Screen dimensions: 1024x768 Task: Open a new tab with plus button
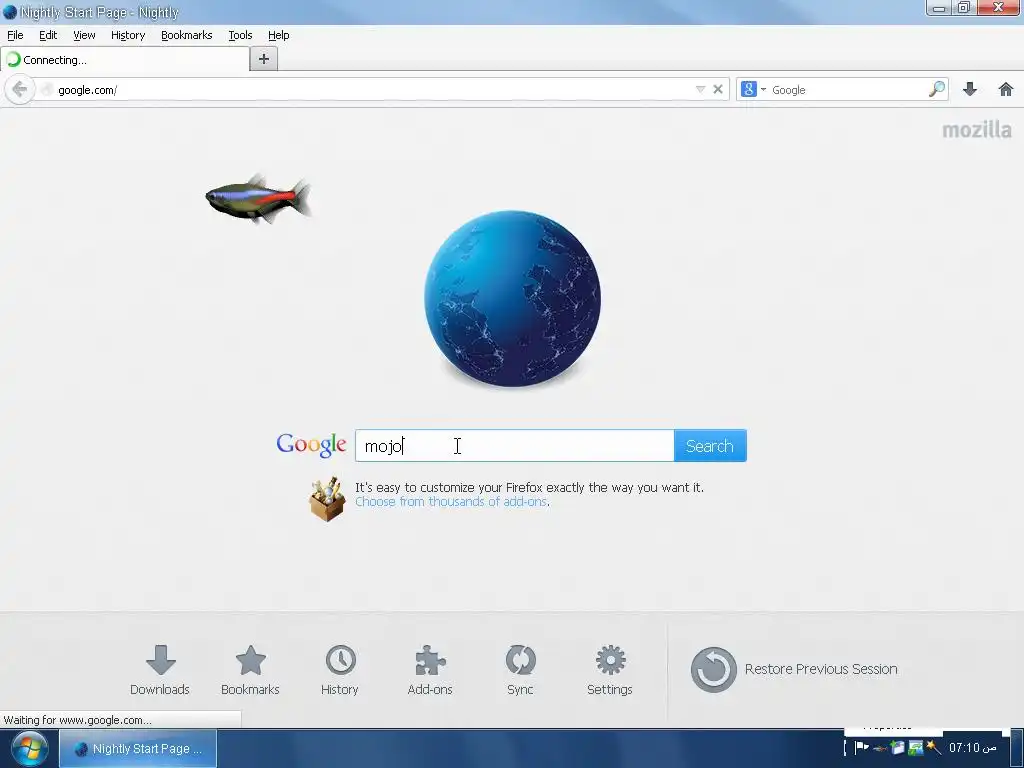click(264, 59)
